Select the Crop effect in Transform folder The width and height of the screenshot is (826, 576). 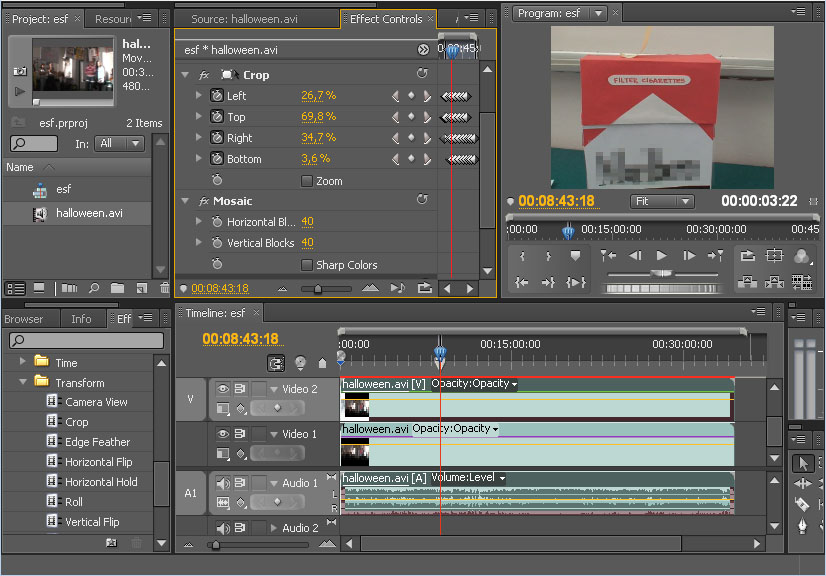click(77, 422)
